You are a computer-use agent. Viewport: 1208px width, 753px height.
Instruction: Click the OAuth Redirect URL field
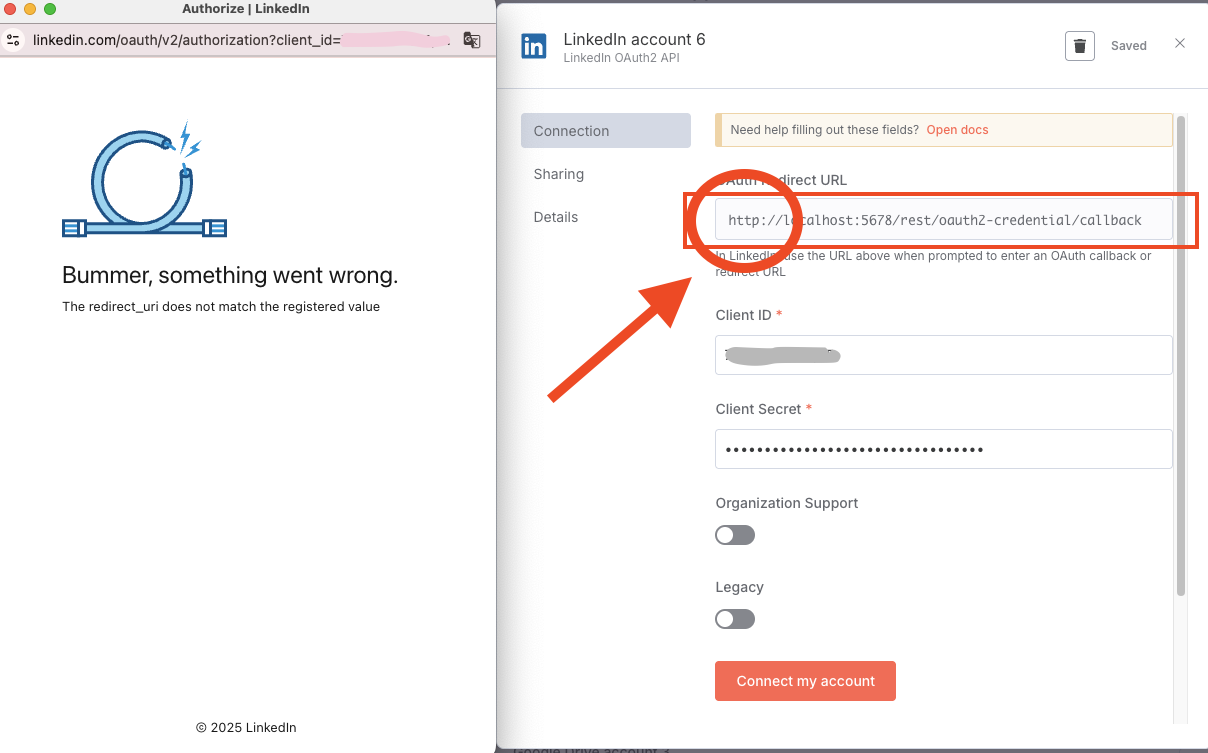[x=943, y=220]
